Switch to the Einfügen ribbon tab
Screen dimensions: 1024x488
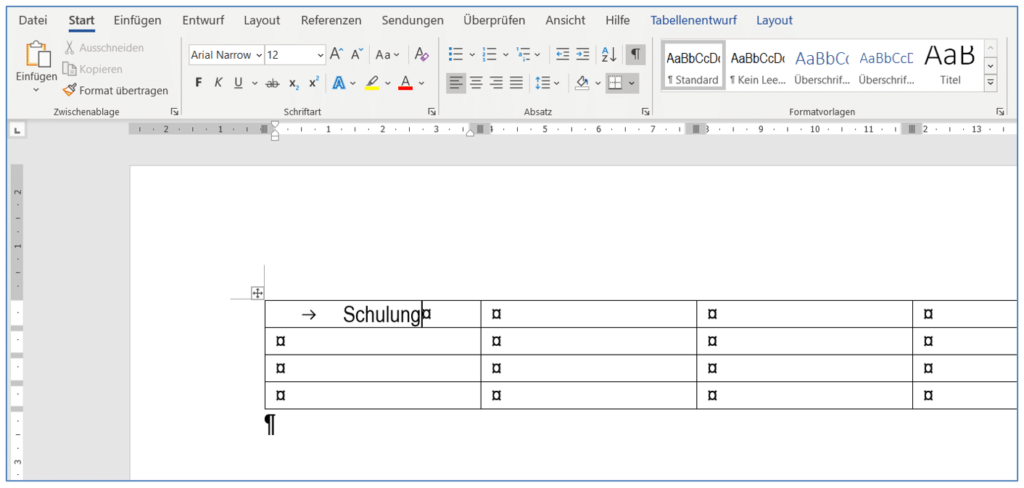(137, 20)
